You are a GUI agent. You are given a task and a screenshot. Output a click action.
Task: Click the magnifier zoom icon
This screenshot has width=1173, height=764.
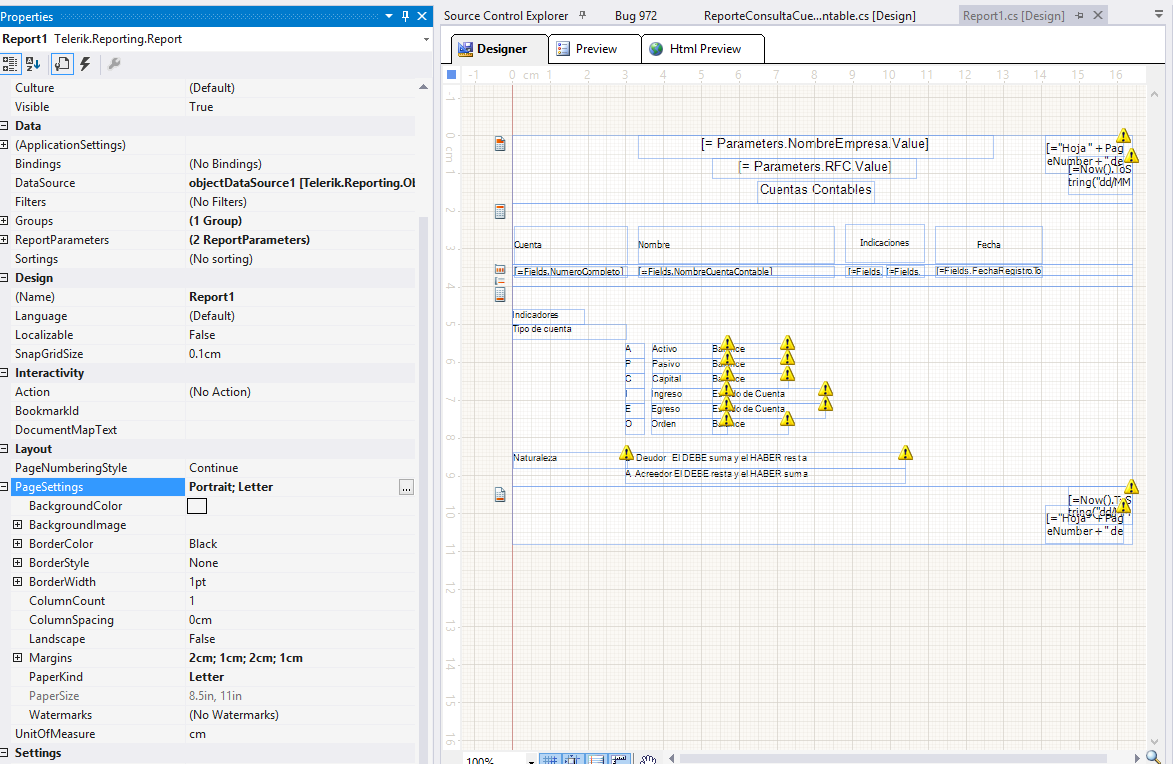[x=1153, y=757]
